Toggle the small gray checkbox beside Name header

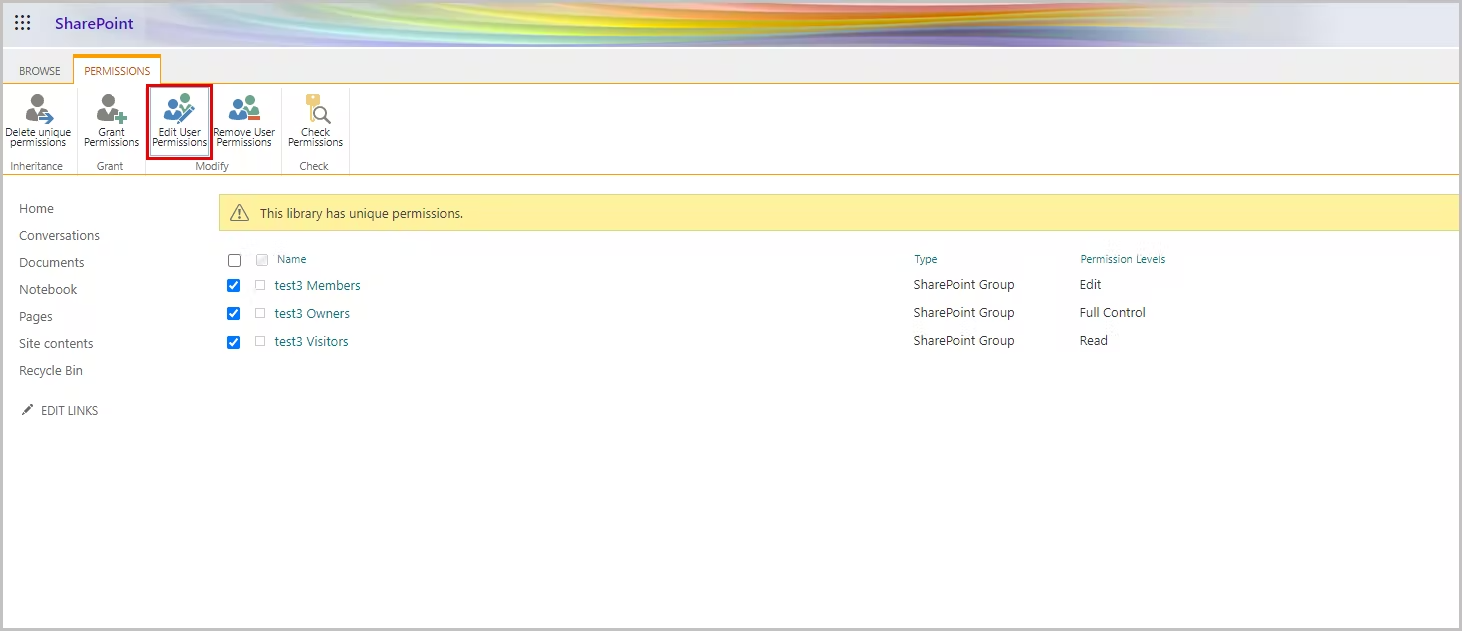(x=262, y=260)
